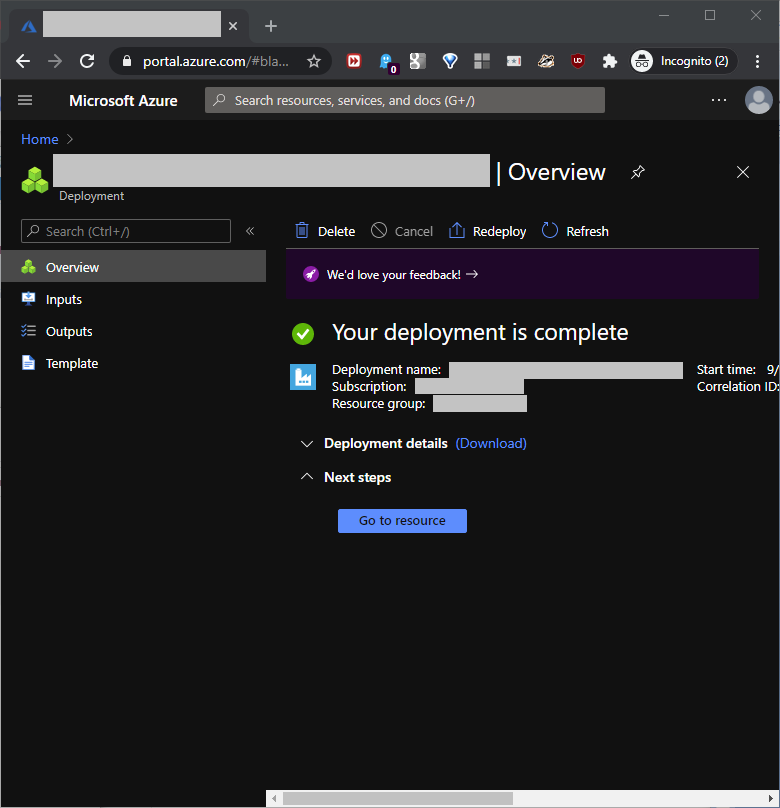This screenshot has width=780, height=808.
Task: Click the horizontal scrollbar thumb
Action: (x=398, y=798)
